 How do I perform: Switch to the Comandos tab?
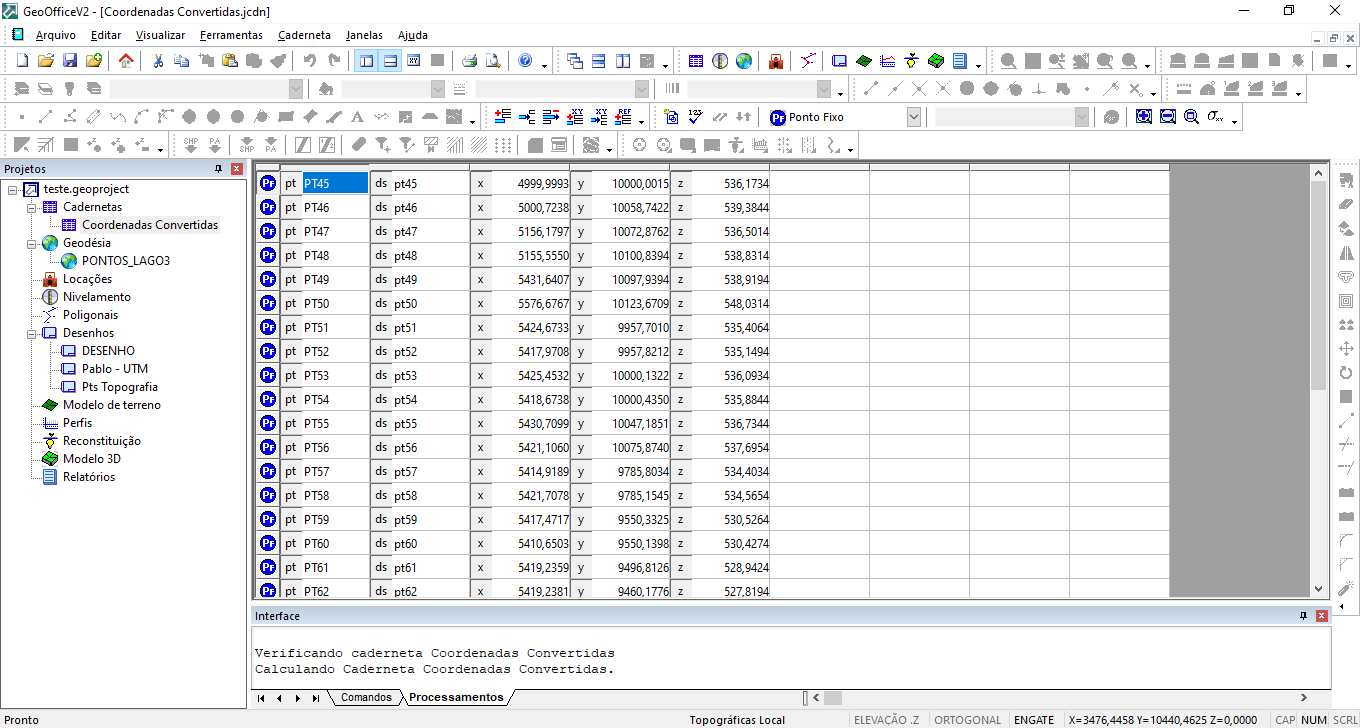(x=366, y=697)
